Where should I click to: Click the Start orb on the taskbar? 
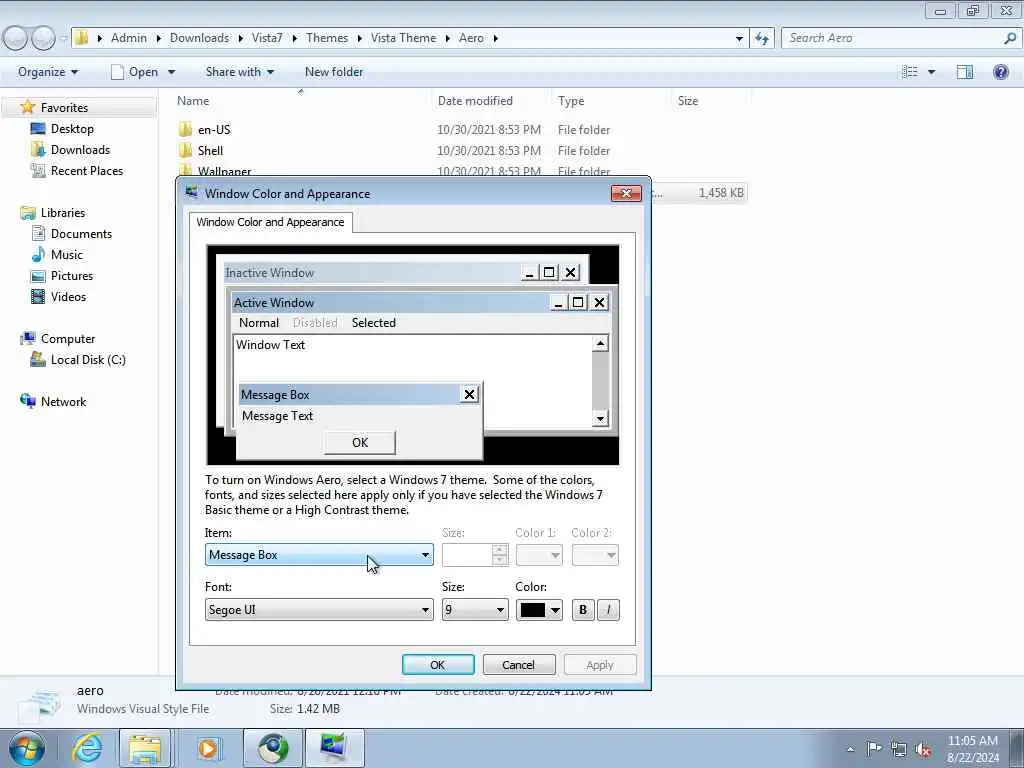tap(27, 748)
